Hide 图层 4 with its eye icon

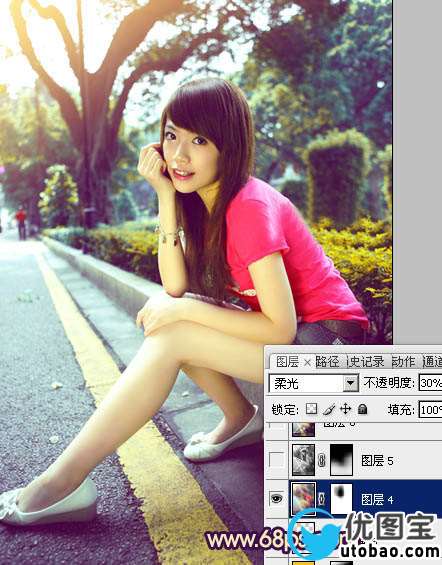(x=276, y=498)
